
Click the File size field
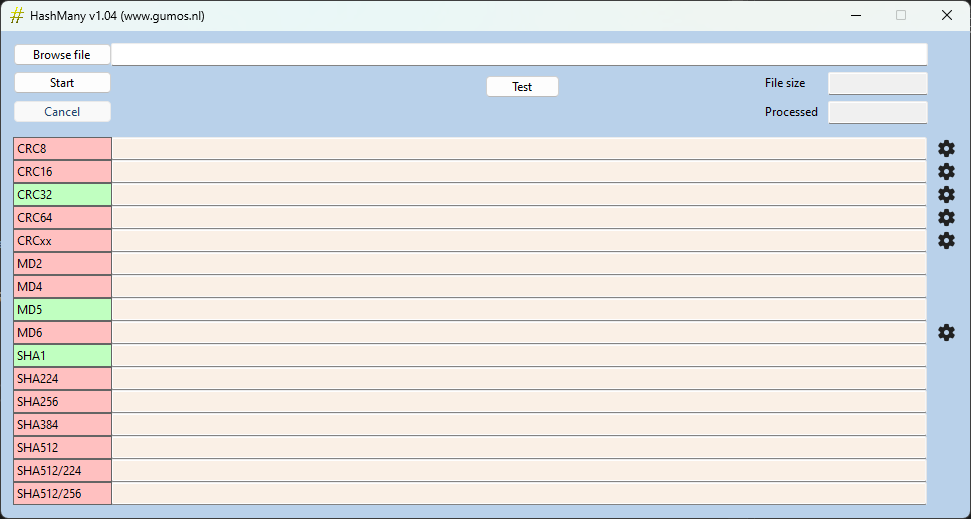(877, 83)
